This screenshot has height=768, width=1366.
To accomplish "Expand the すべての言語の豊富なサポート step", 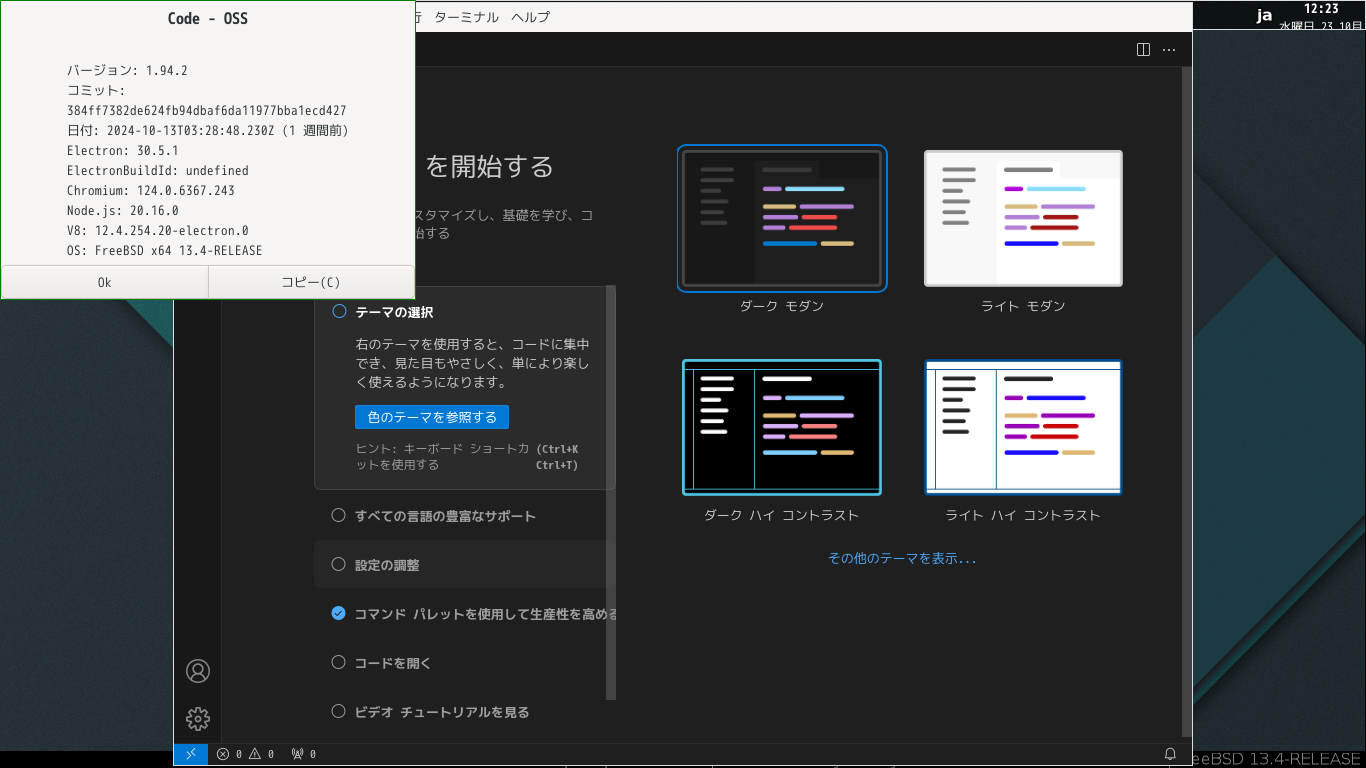I will [445, 516].
